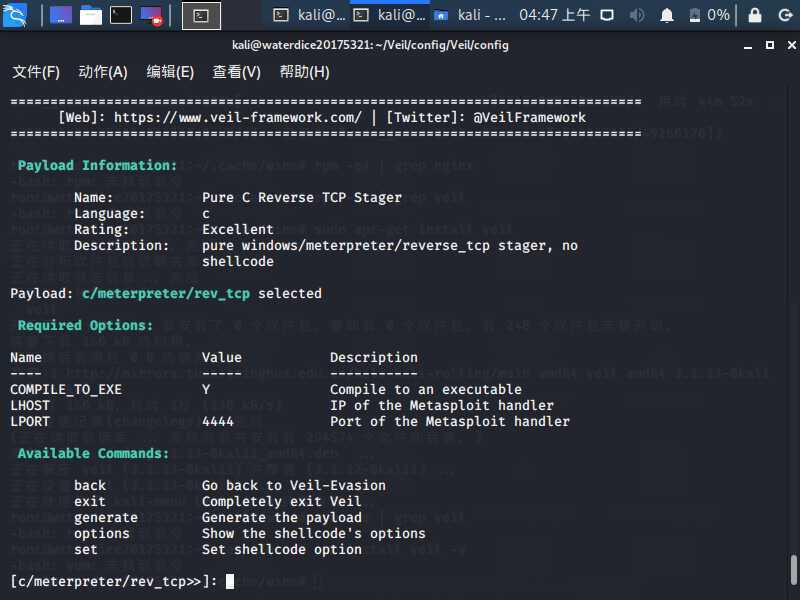Launch the terminal emulator from panel
Viewport: 800px width, 600px height.
coord(121,15)
